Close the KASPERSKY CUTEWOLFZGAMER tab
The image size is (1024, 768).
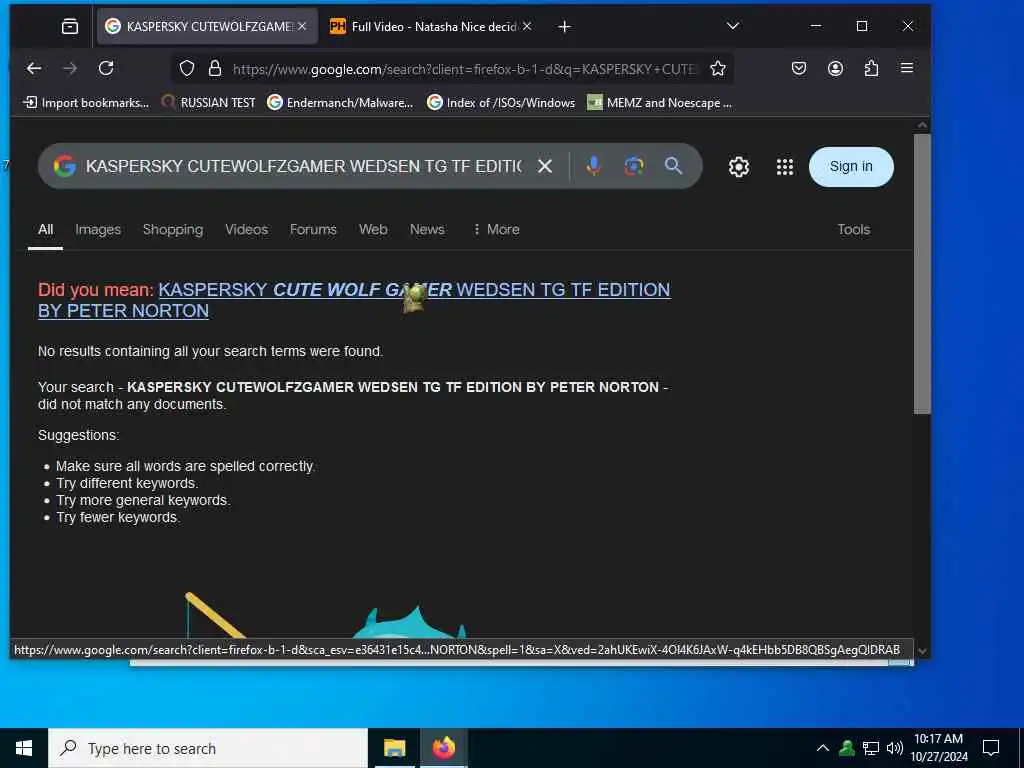[302, 26]
